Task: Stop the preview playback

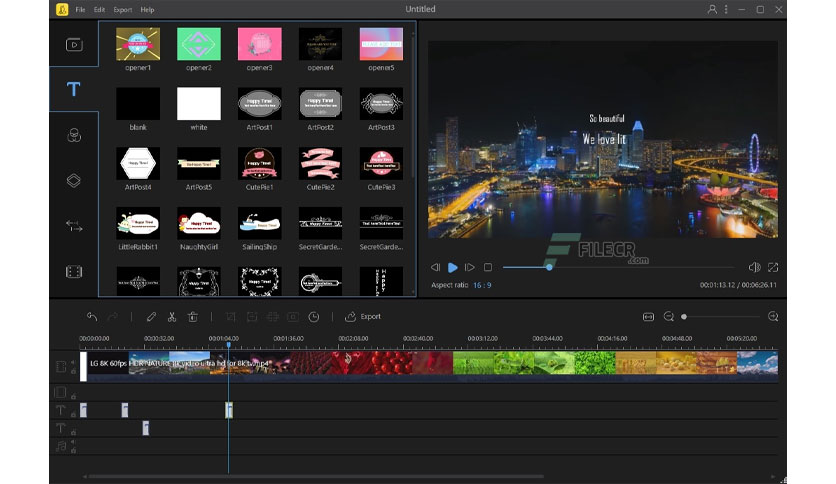Action: coord(488,267)
